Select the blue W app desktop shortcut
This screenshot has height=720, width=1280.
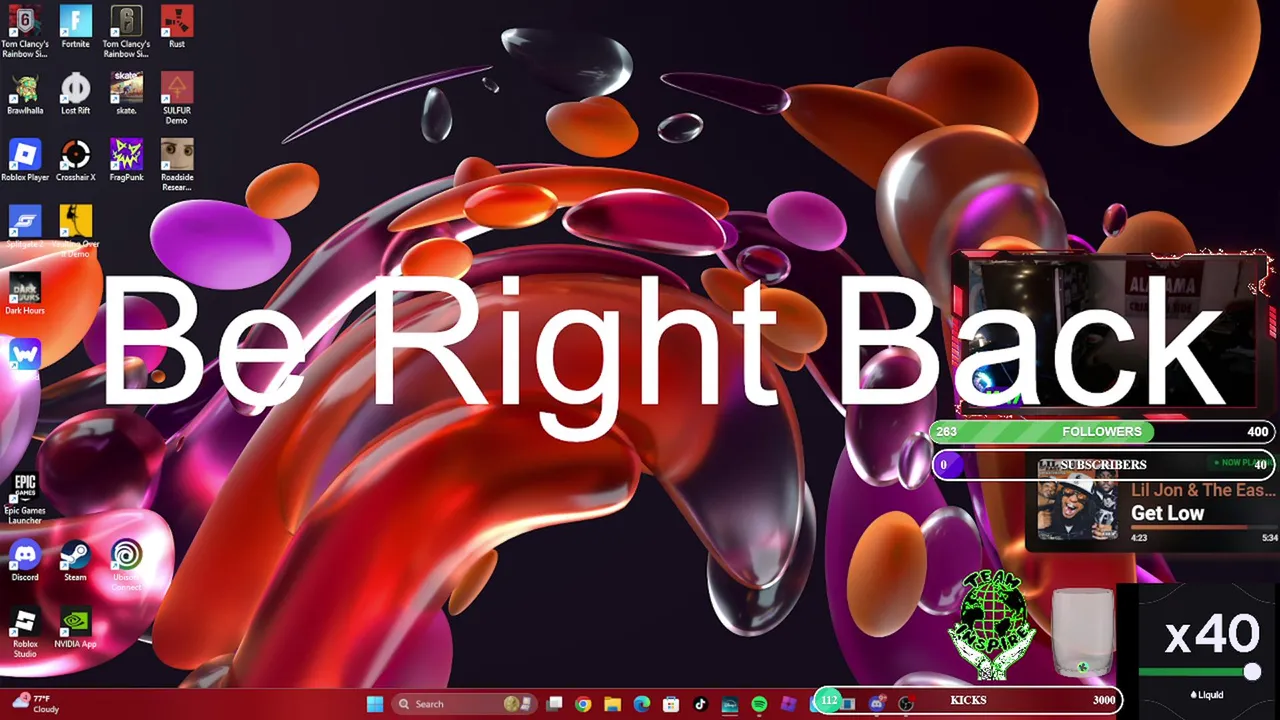25,354
